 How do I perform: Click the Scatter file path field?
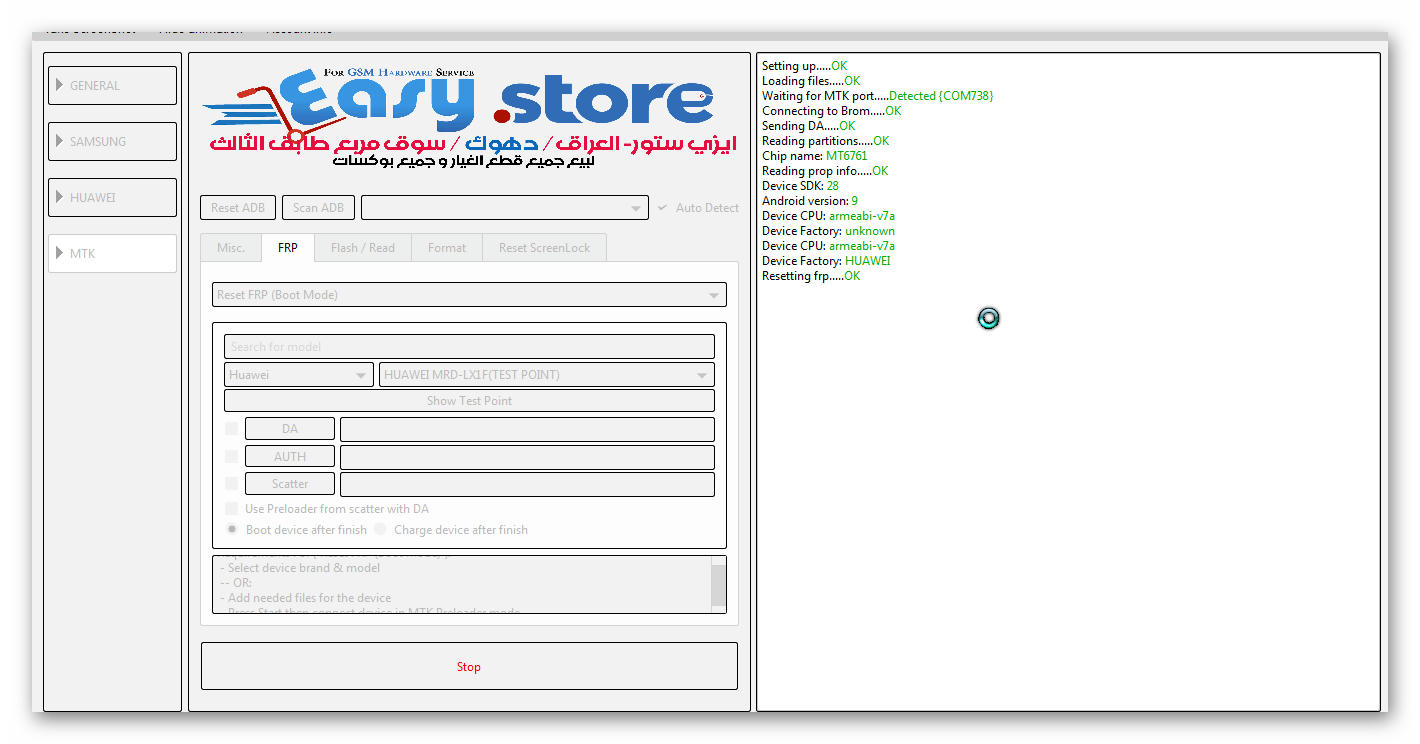click(527, 484)
